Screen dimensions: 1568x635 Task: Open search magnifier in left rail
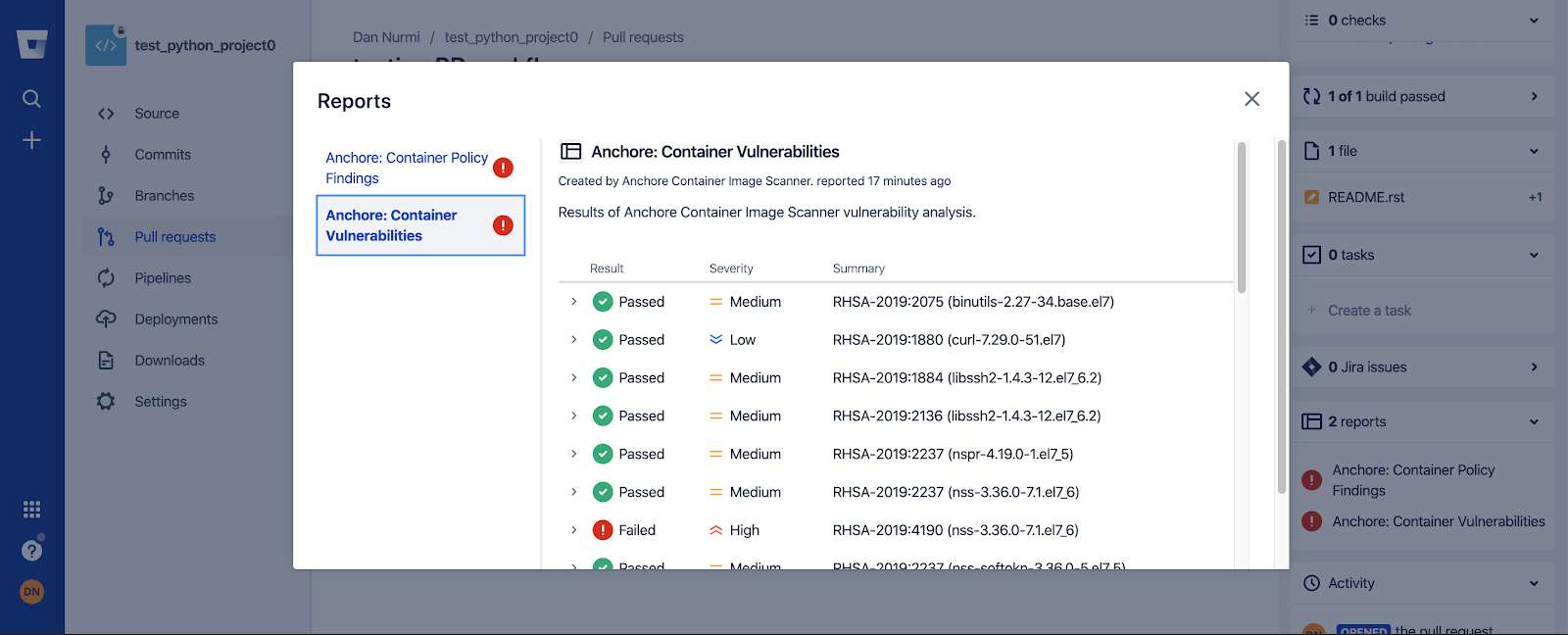click(x=31, y=99)
